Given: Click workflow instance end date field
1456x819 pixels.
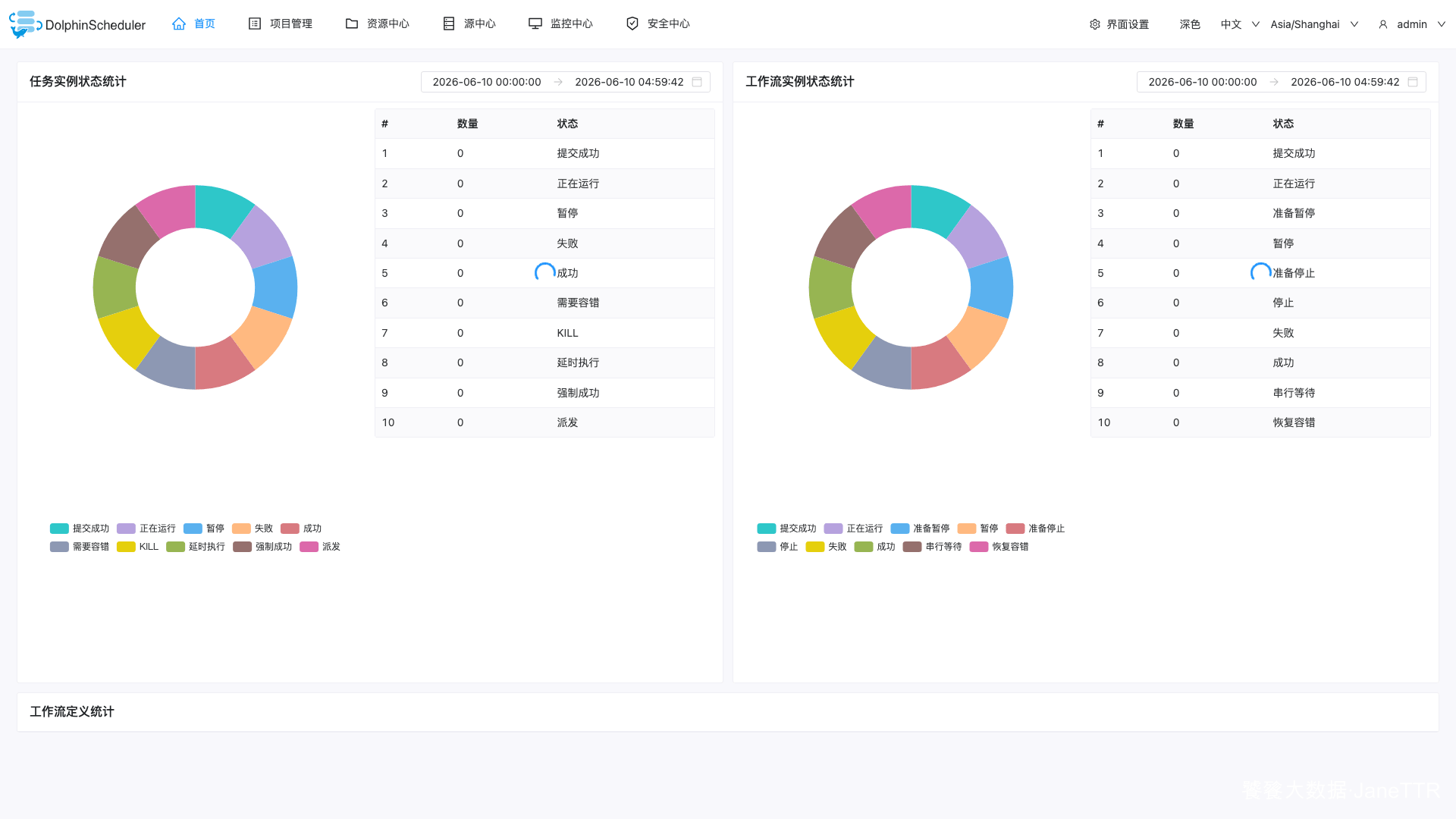Looking at the screenshot, I should pyautogui.click(x=1345, y=82).
